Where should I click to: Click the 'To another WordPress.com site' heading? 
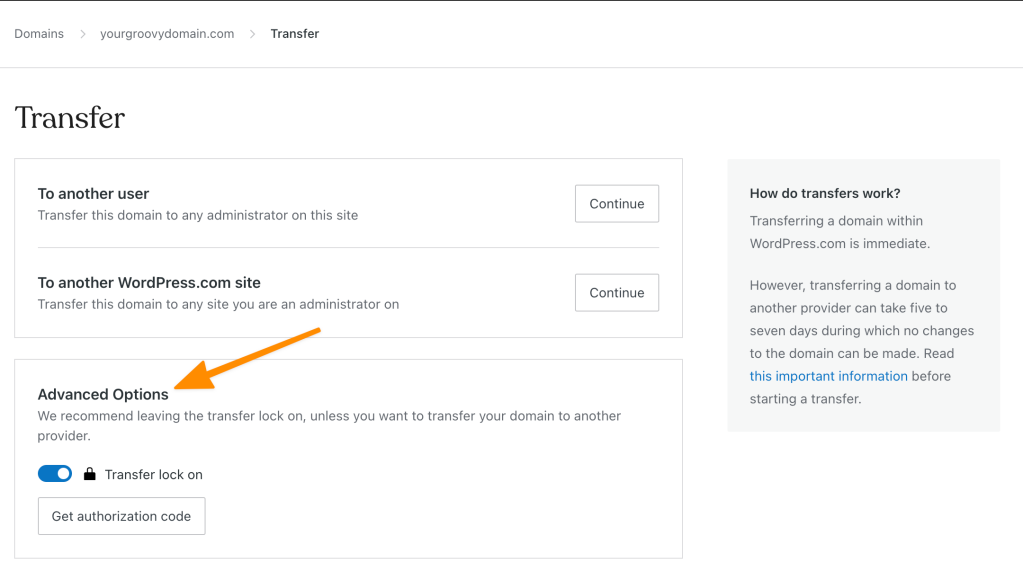click(x=149, y=283)
